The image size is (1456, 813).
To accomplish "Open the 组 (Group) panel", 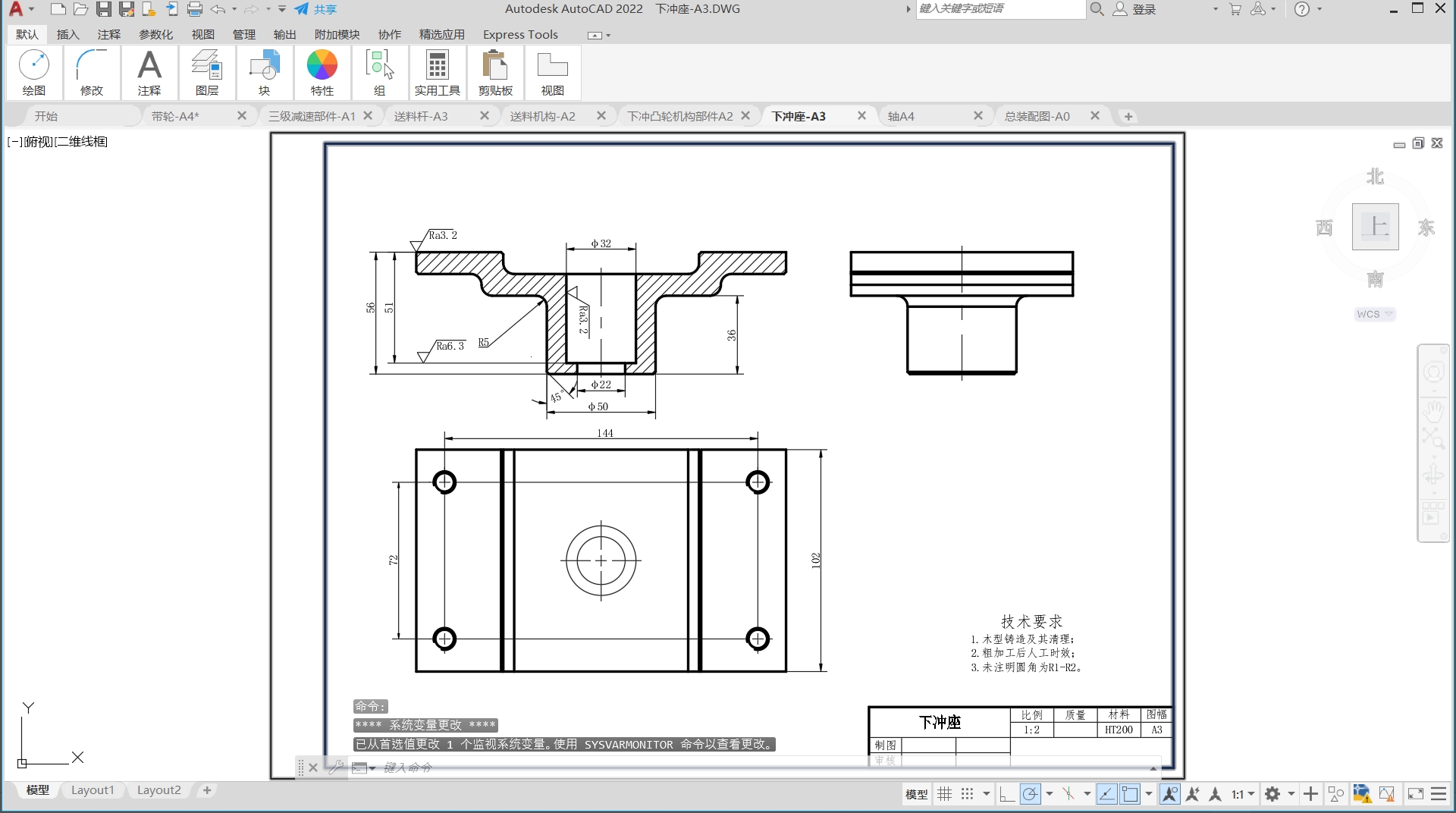I will coord(380,73).
